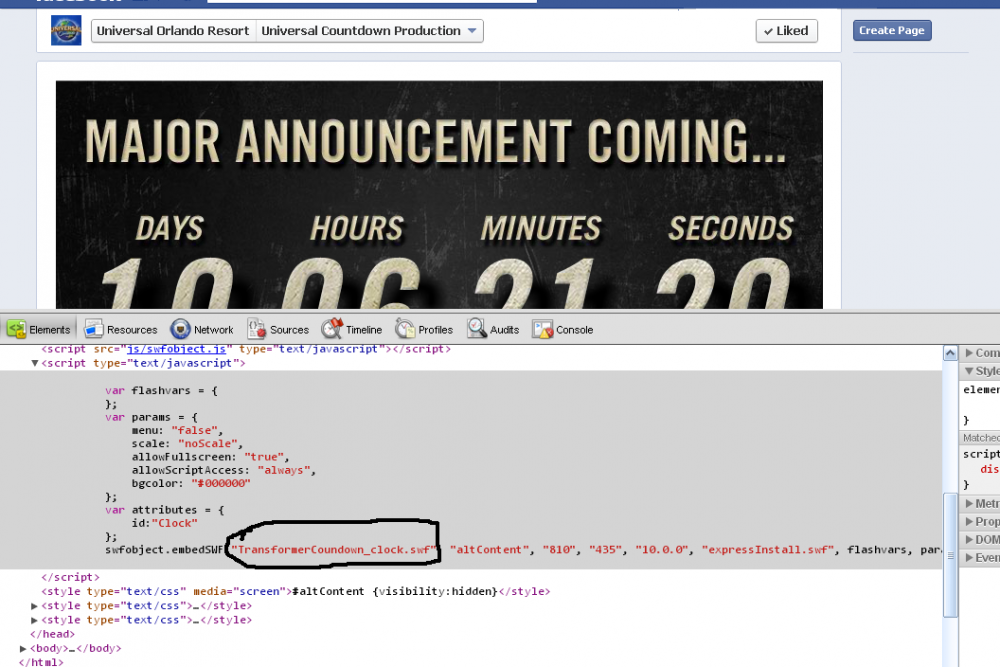The height and width of the screenshot is (667, 1000).
Task: Click the elements panel scroll up arrow
Action: pos(950,353)
